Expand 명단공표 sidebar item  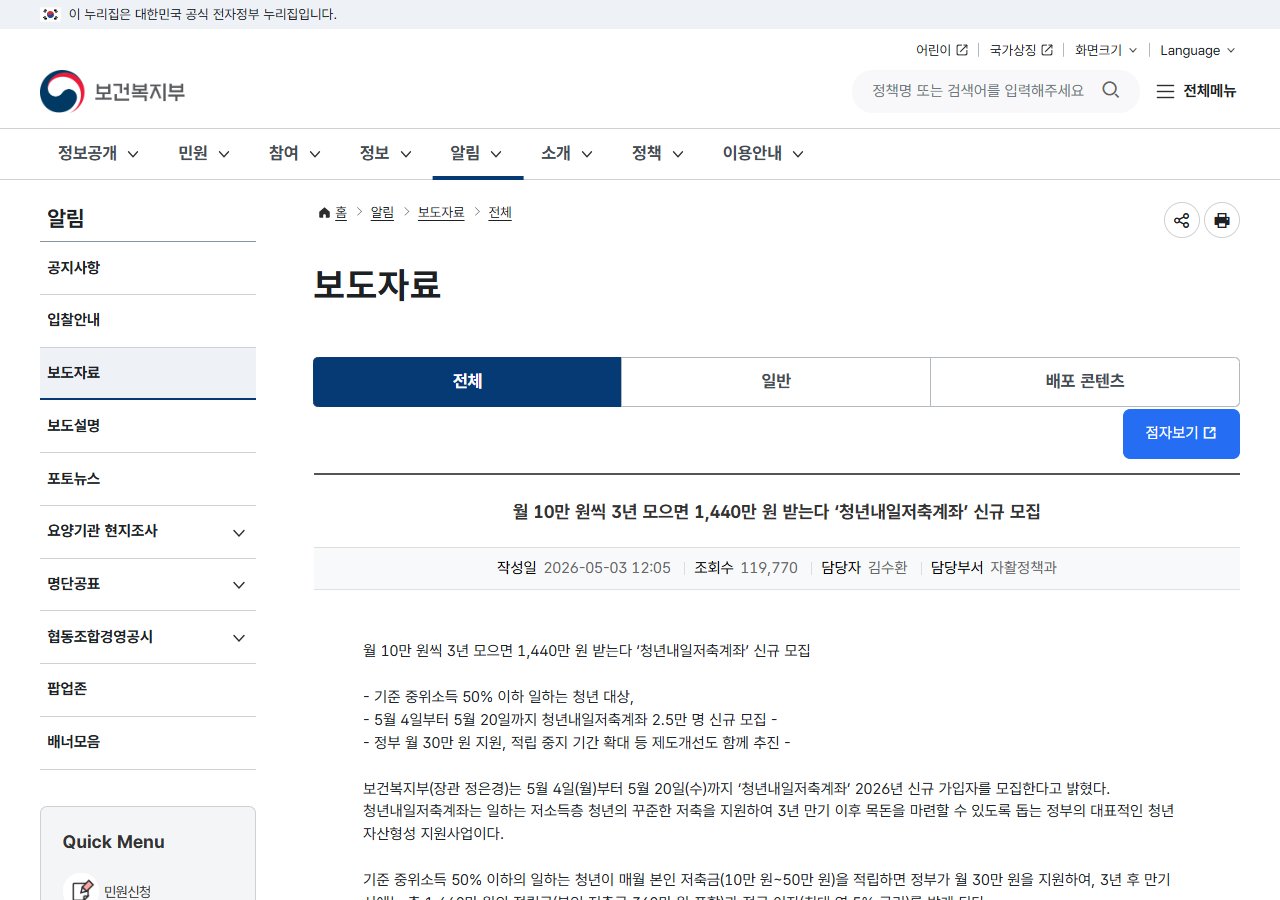pyautogui.click(x=148, y=584)
